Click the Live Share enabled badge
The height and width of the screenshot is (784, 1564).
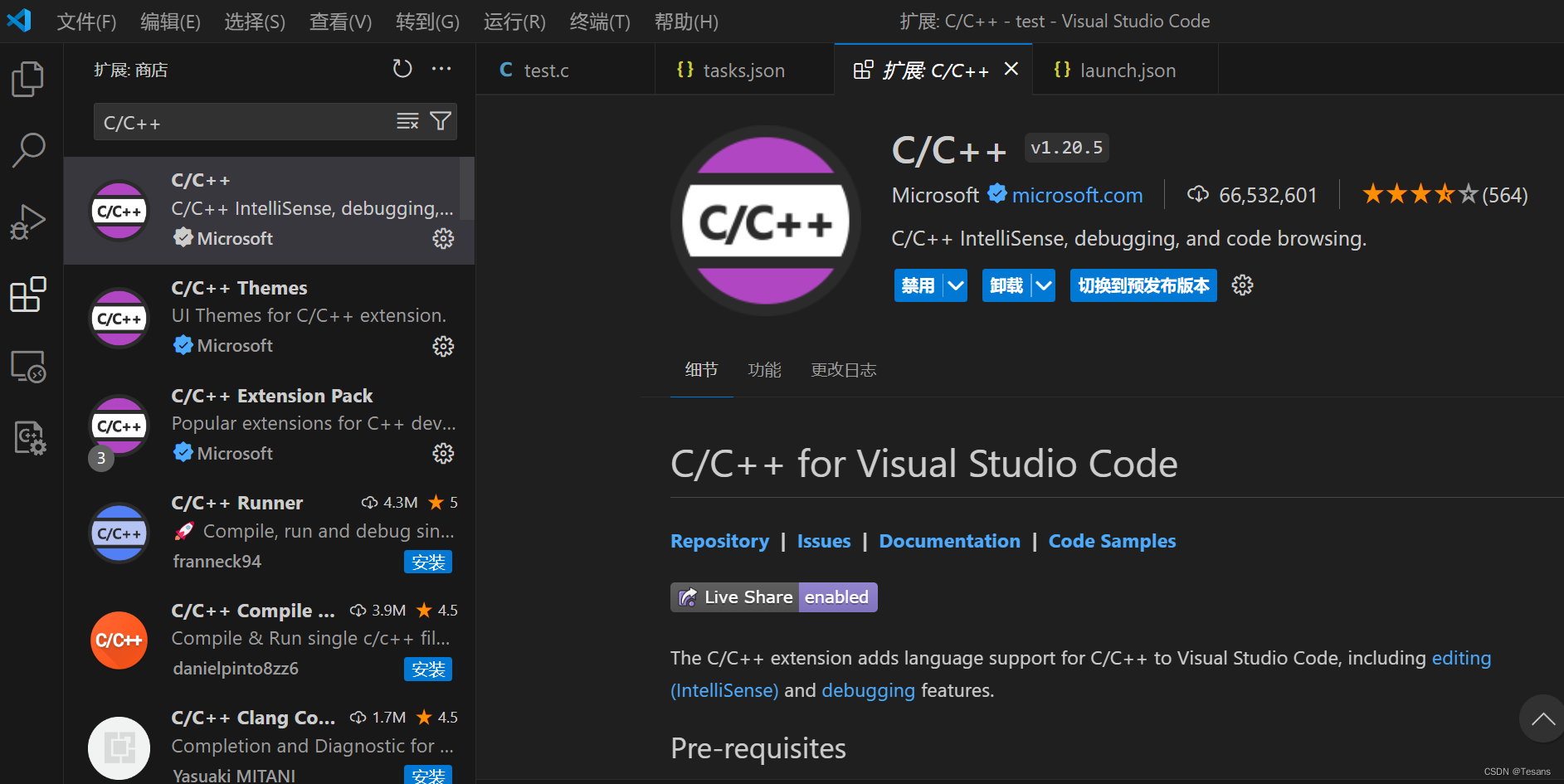[773, 597]
